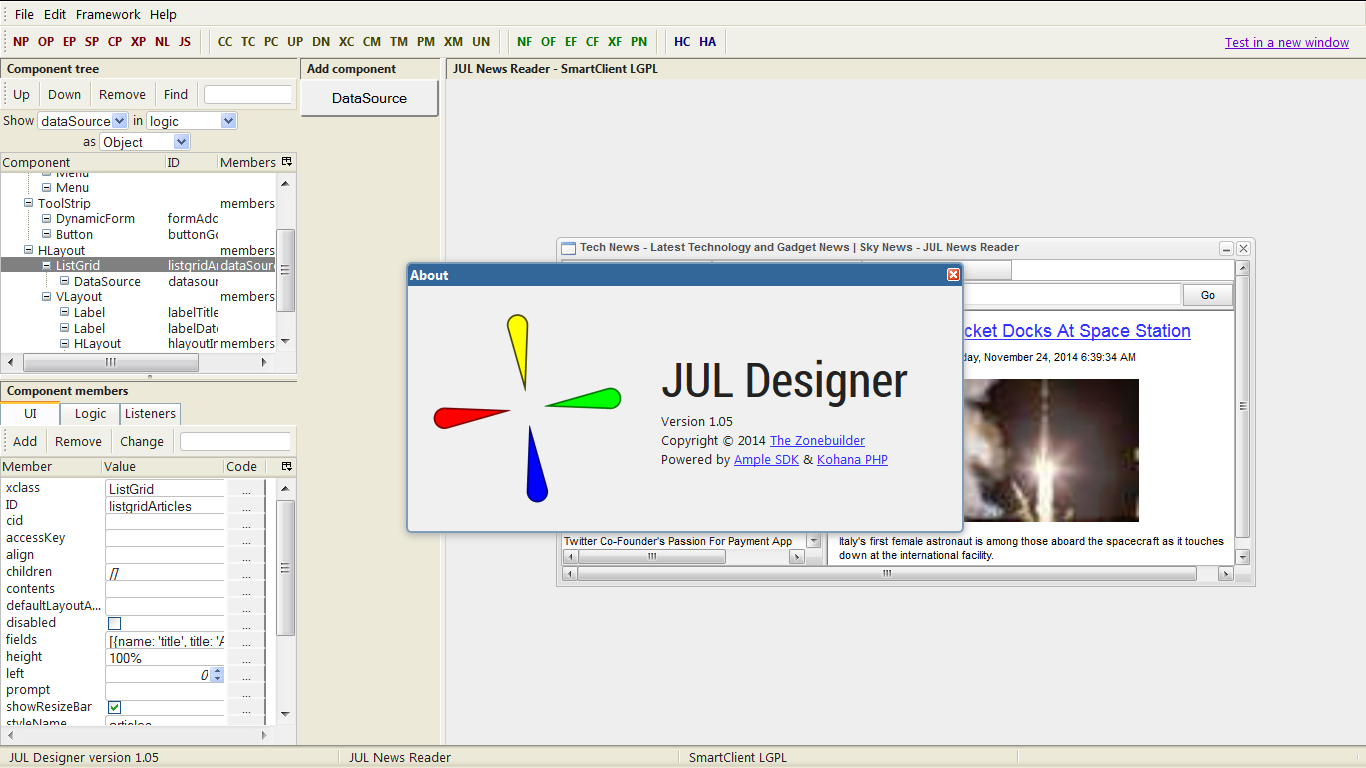Add a DataSource component
The height and width of the screenshot is (768, 1366).
(370, 98)
